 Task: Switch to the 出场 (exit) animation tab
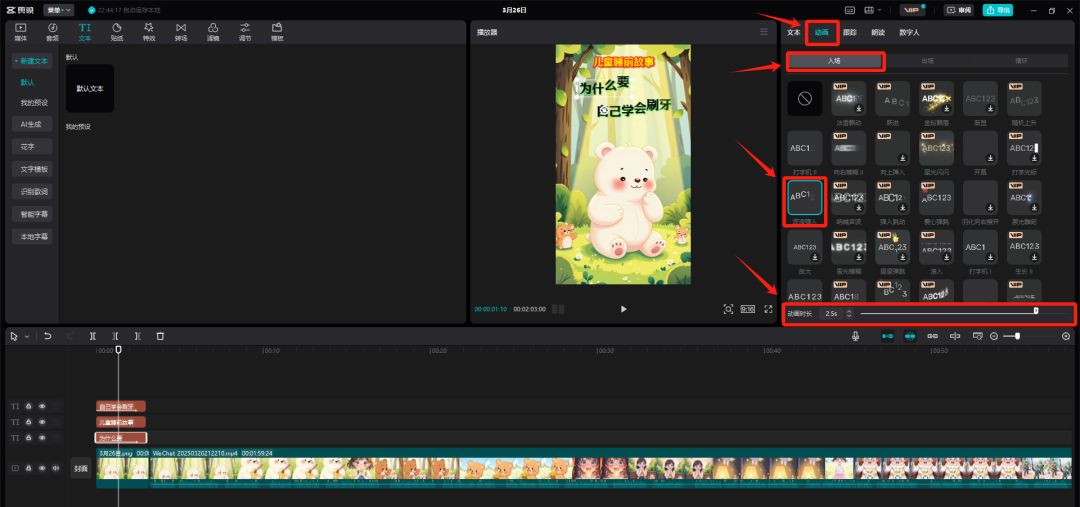(927, 61)
